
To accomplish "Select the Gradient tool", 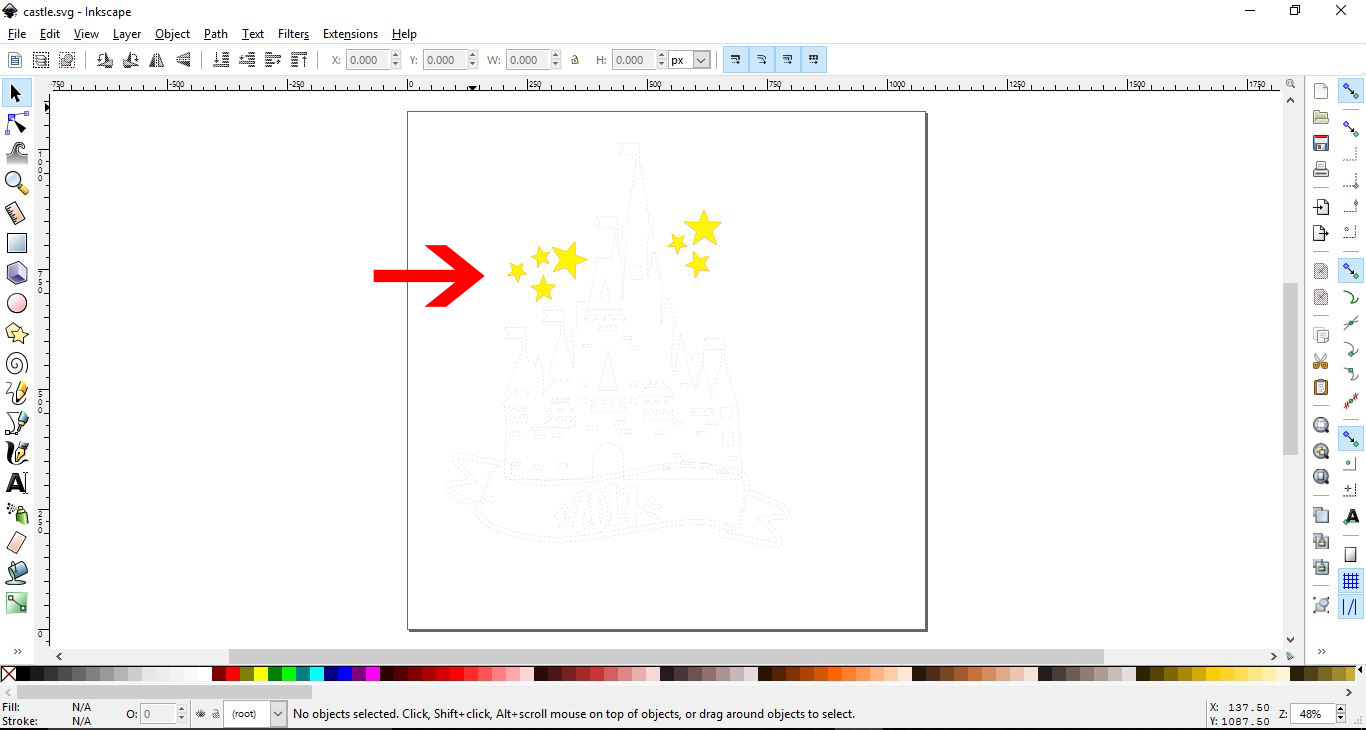I will point(16,603).
